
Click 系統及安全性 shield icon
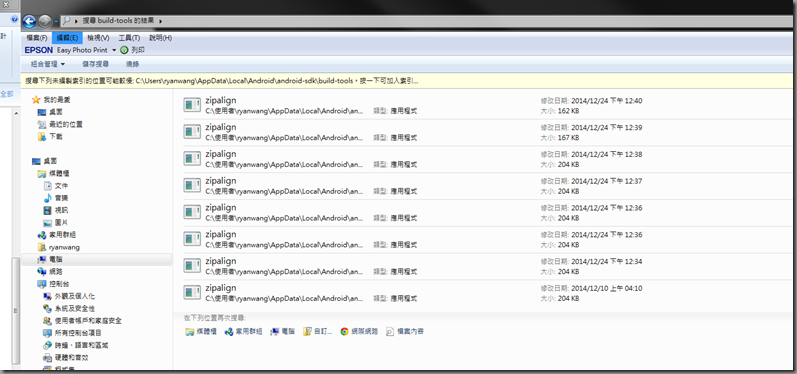[x=47, y=308]
